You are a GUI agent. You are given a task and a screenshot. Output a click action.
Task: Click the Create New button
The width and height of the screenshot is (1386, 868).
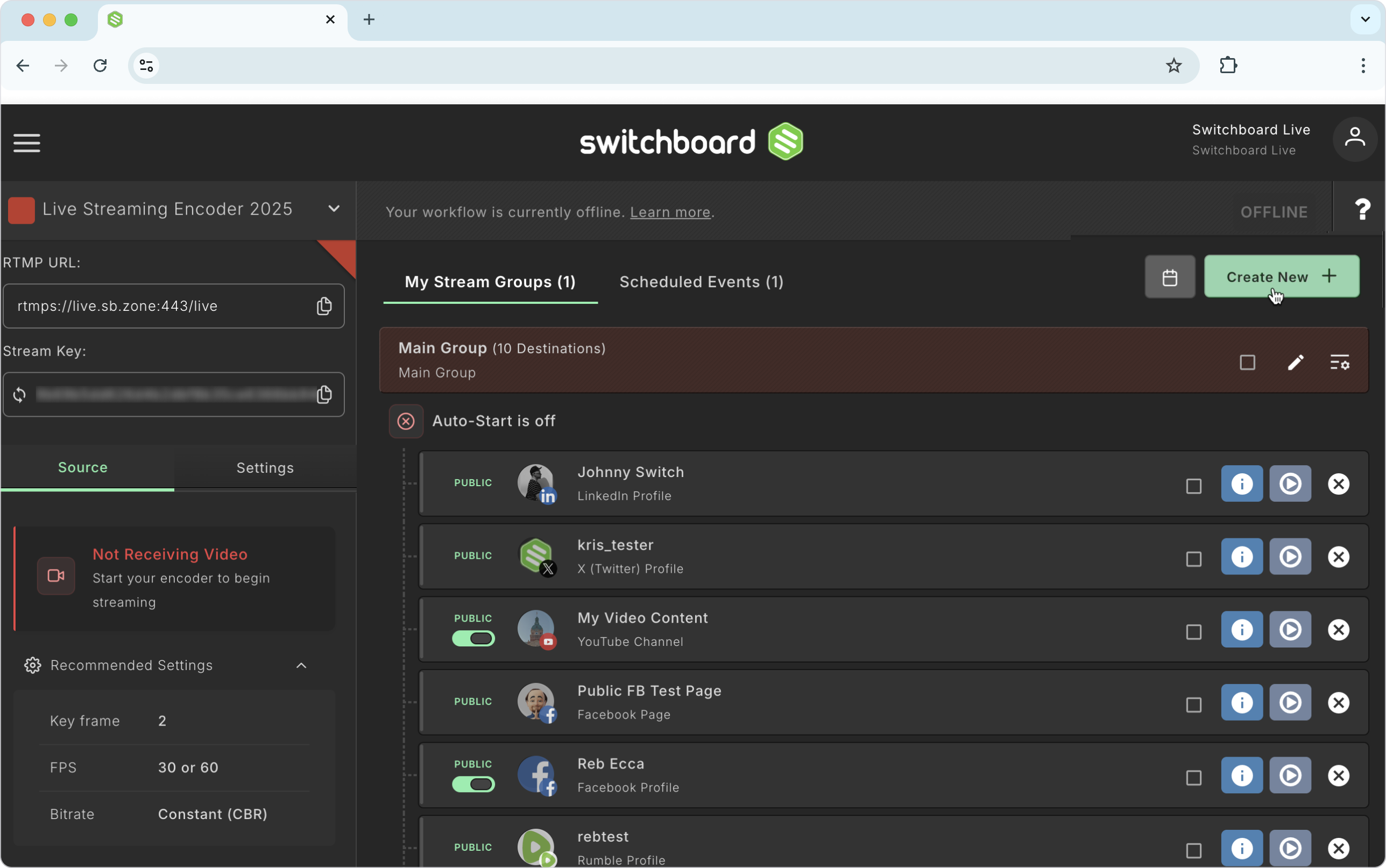coord(1281,277)
